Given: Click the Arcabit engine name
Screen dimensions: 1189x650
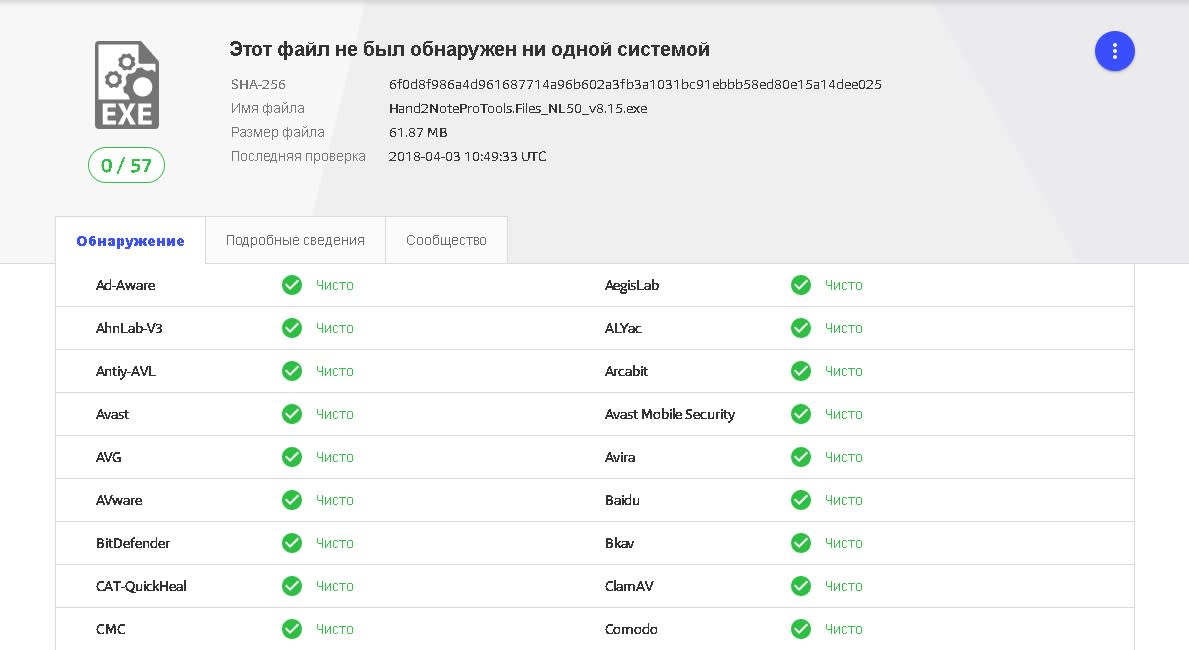Looking at the screenshot, I should (x=626, y=371).
